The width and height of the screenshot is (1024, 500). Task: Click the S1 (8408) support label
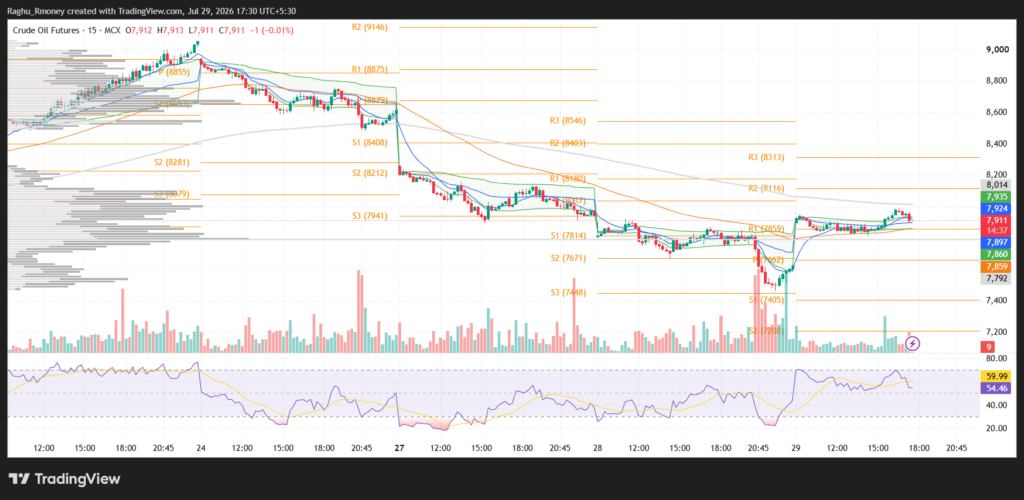click(370, 142)
